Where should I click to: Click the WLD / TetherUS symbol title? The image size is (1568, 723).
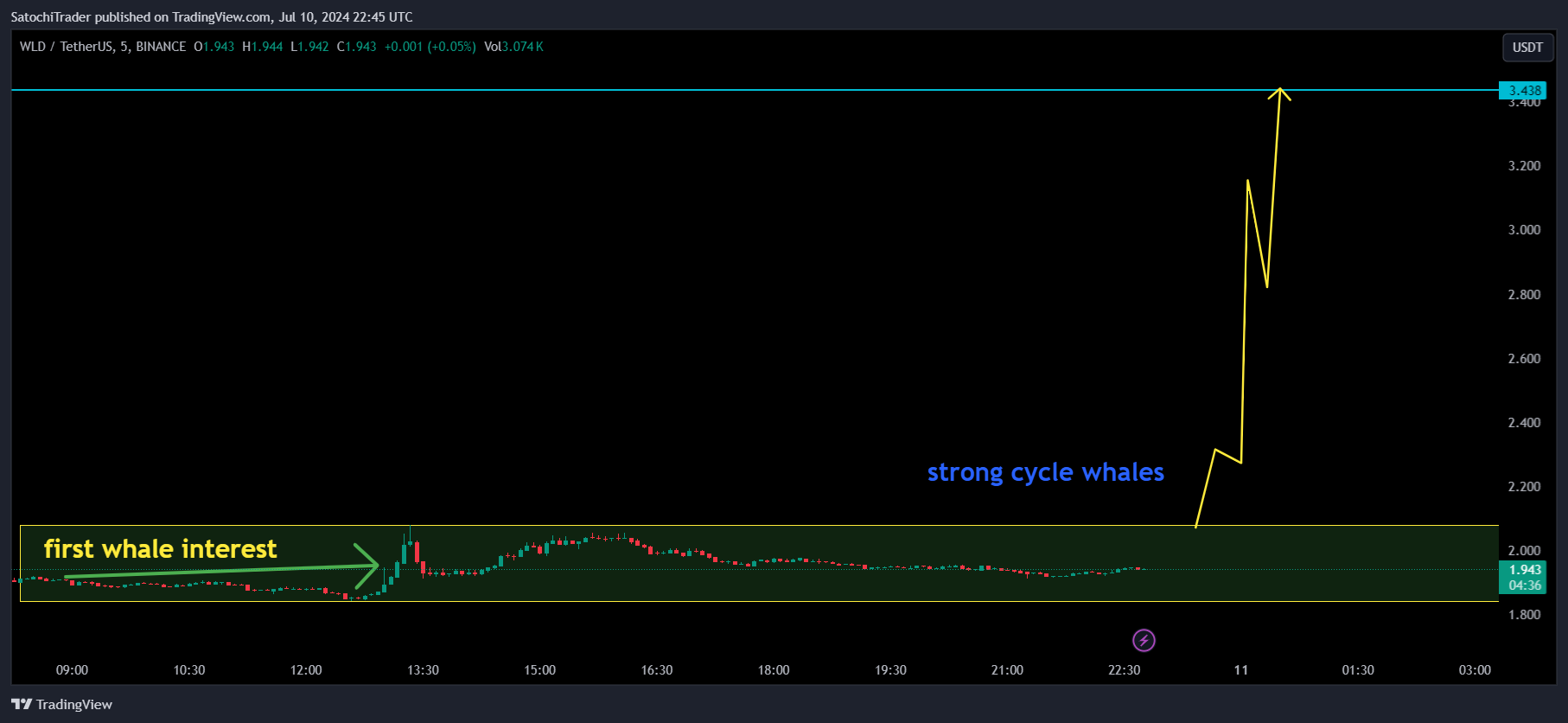point(103,47)
